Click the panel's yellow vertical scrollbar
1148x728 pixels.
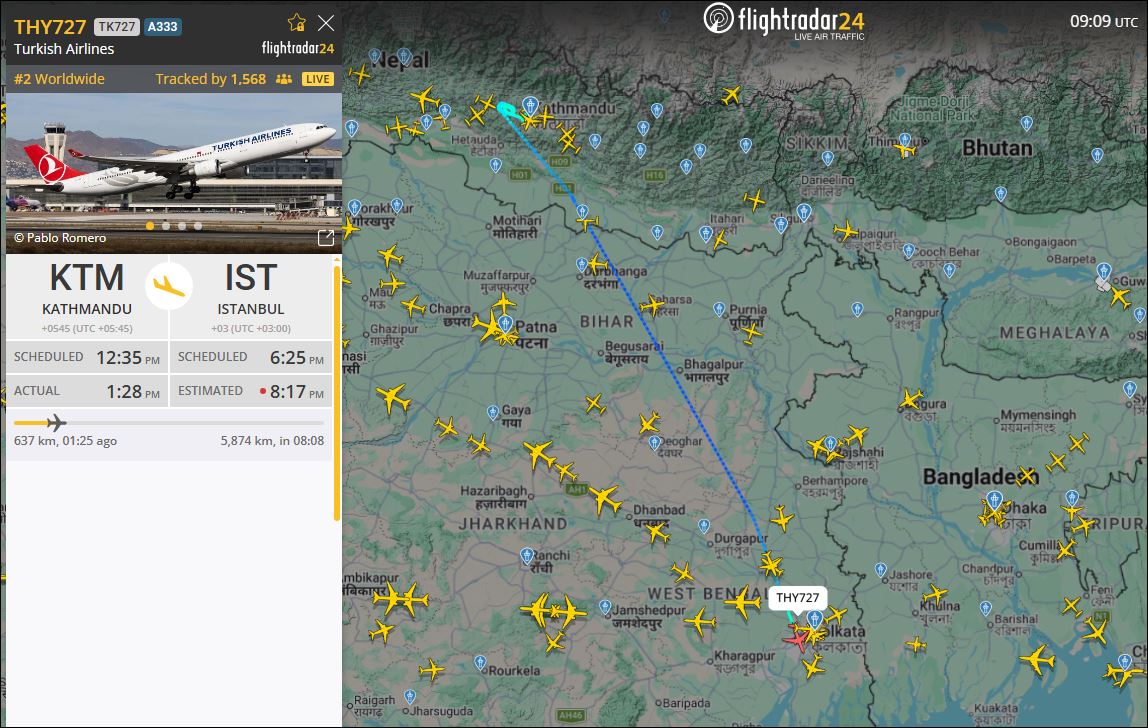[x=337, y=393]
